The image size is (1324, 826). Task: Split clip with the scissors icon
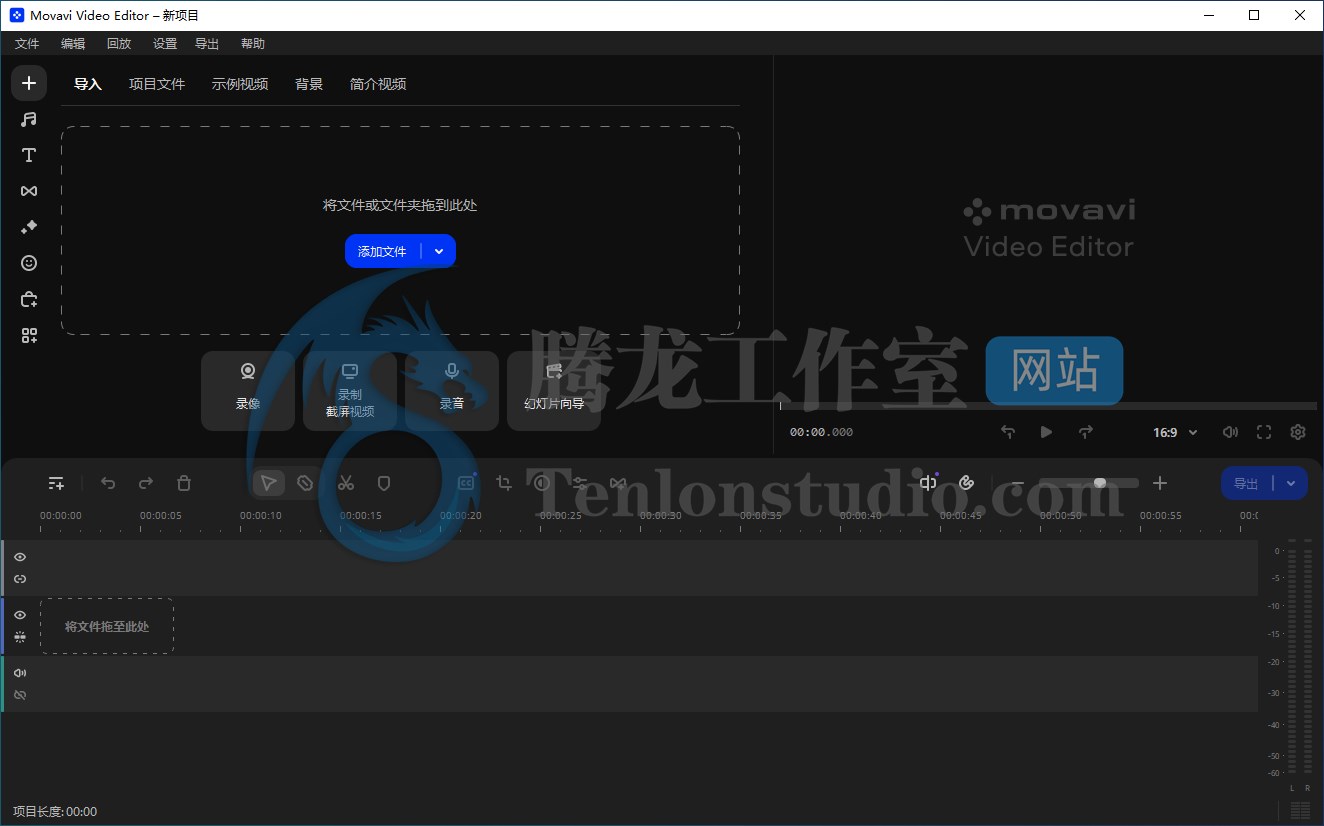[346, 483]
